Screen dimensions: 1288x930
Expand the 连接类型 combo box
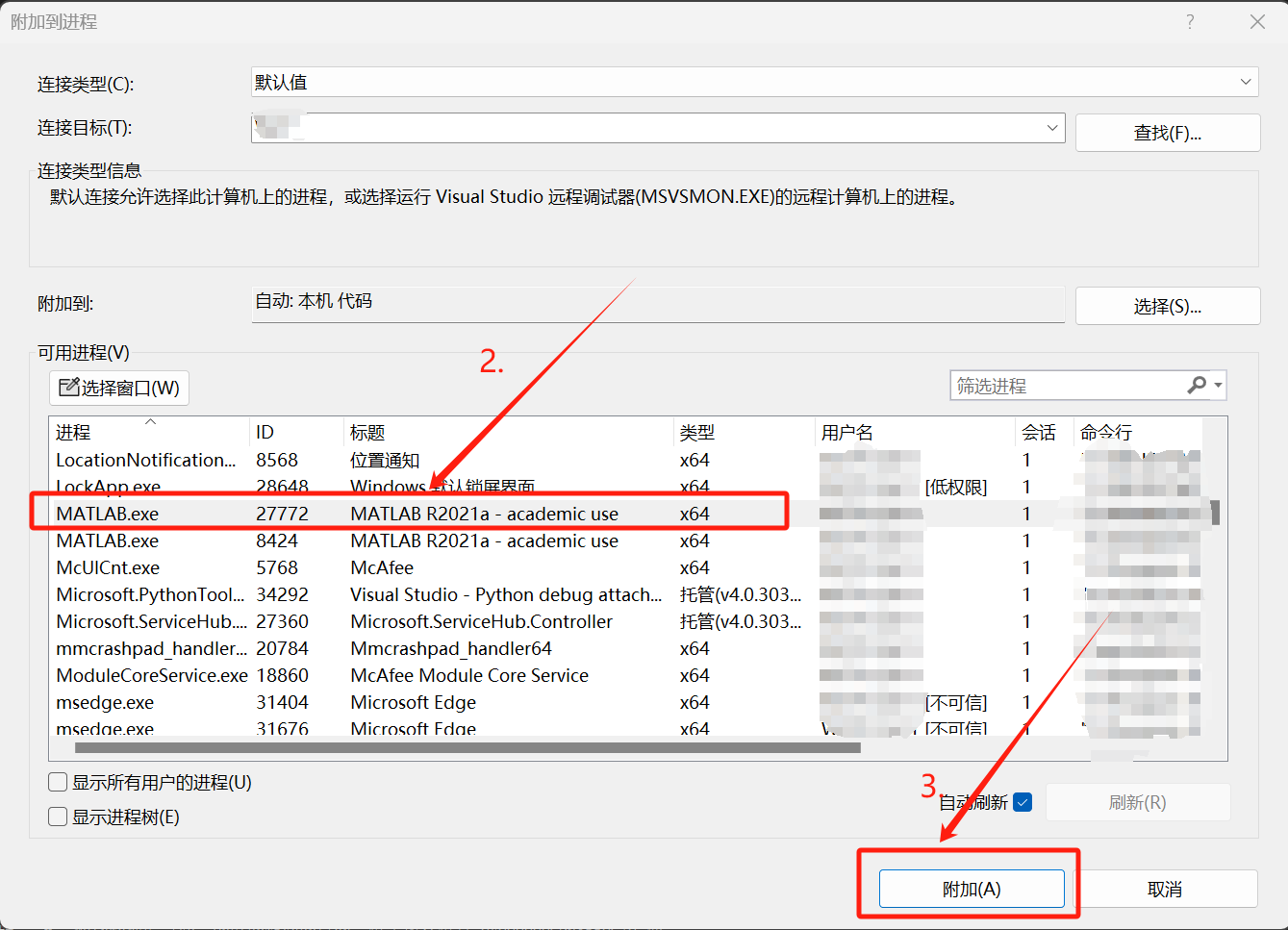pyautogui.click(x=1246, y=82)
